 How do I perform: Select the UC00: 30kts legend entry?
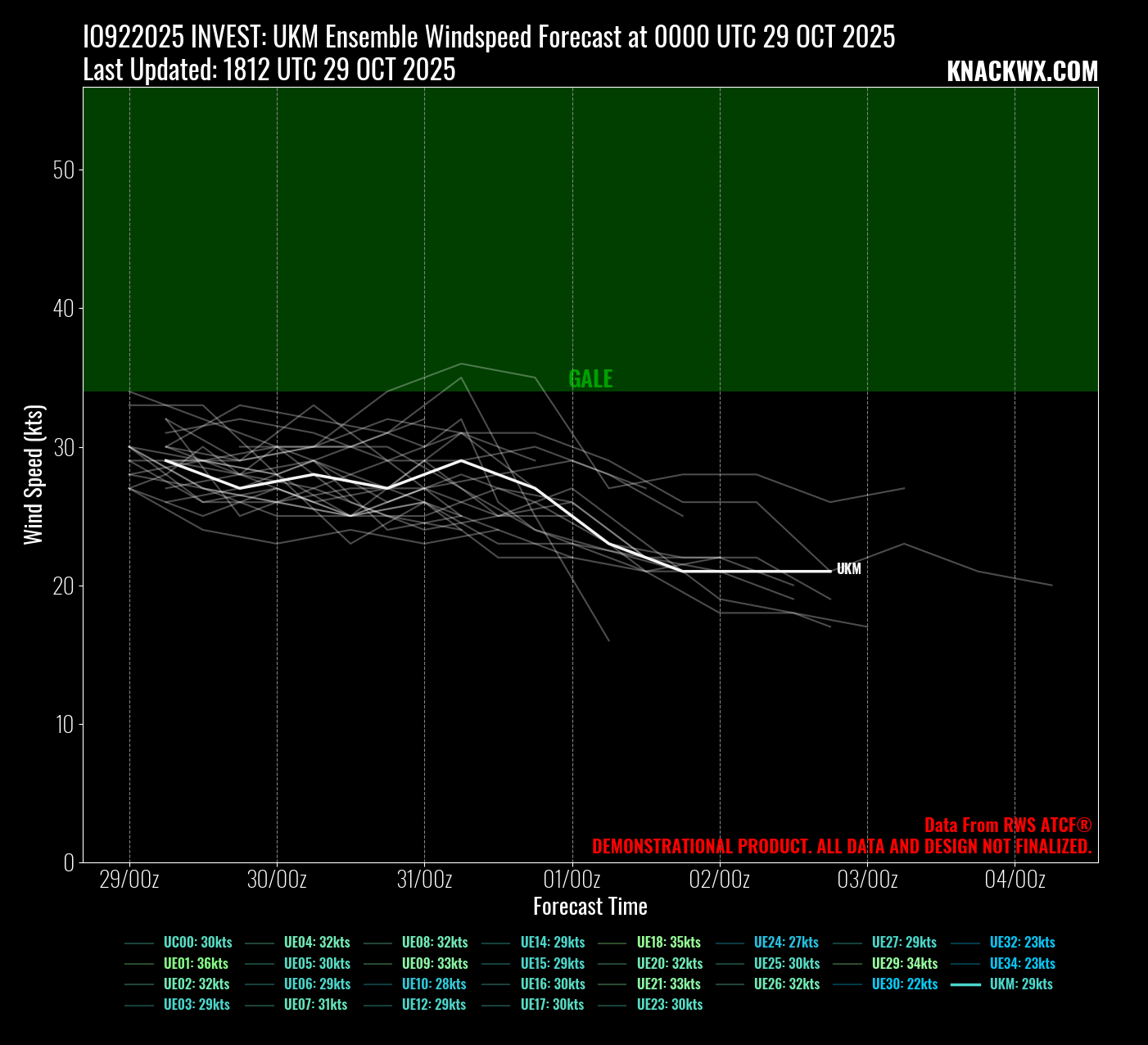click(197, 943)
